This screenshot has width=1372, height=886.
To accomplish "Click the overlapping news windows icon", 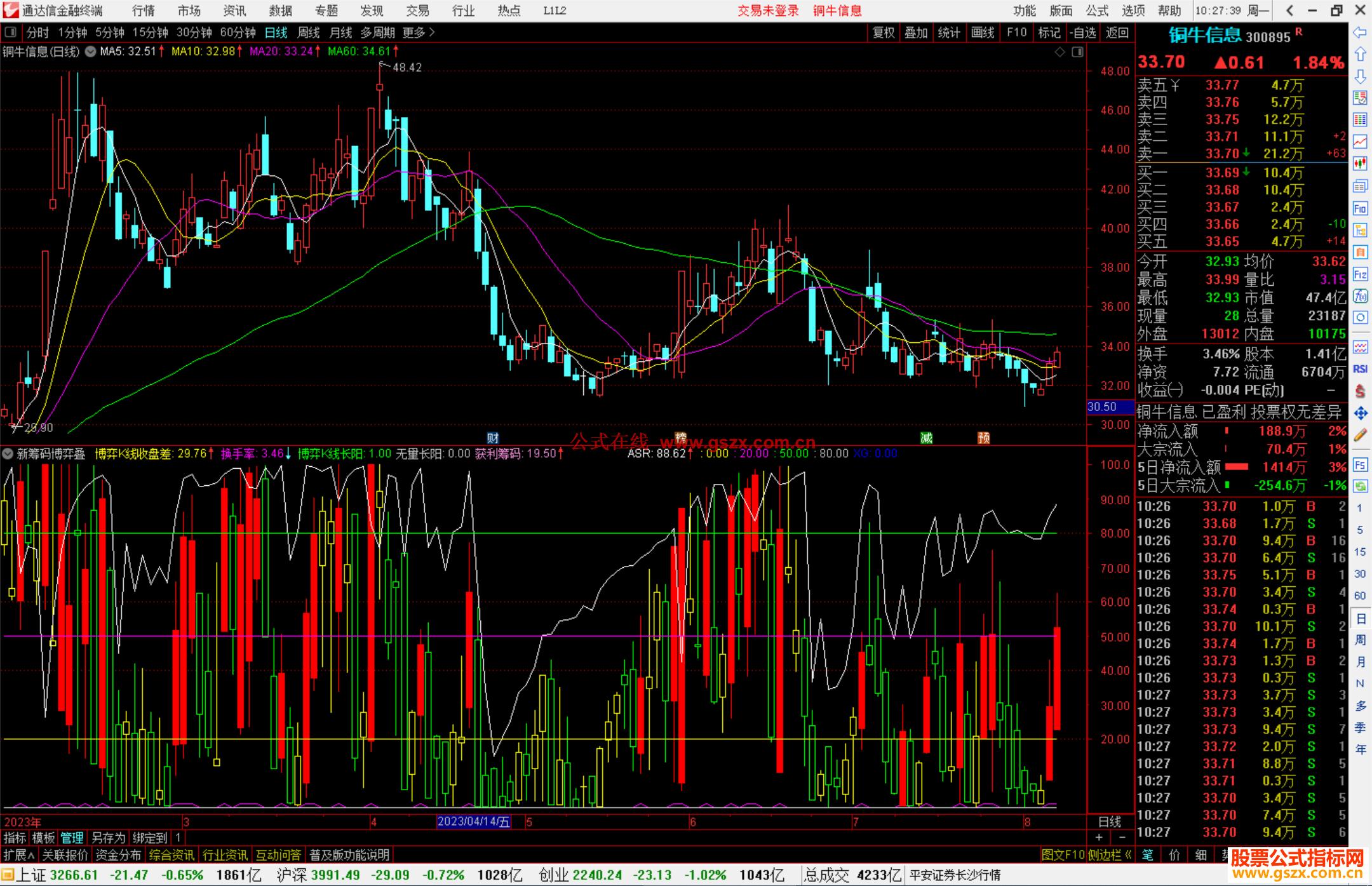I will [1360, 186].
